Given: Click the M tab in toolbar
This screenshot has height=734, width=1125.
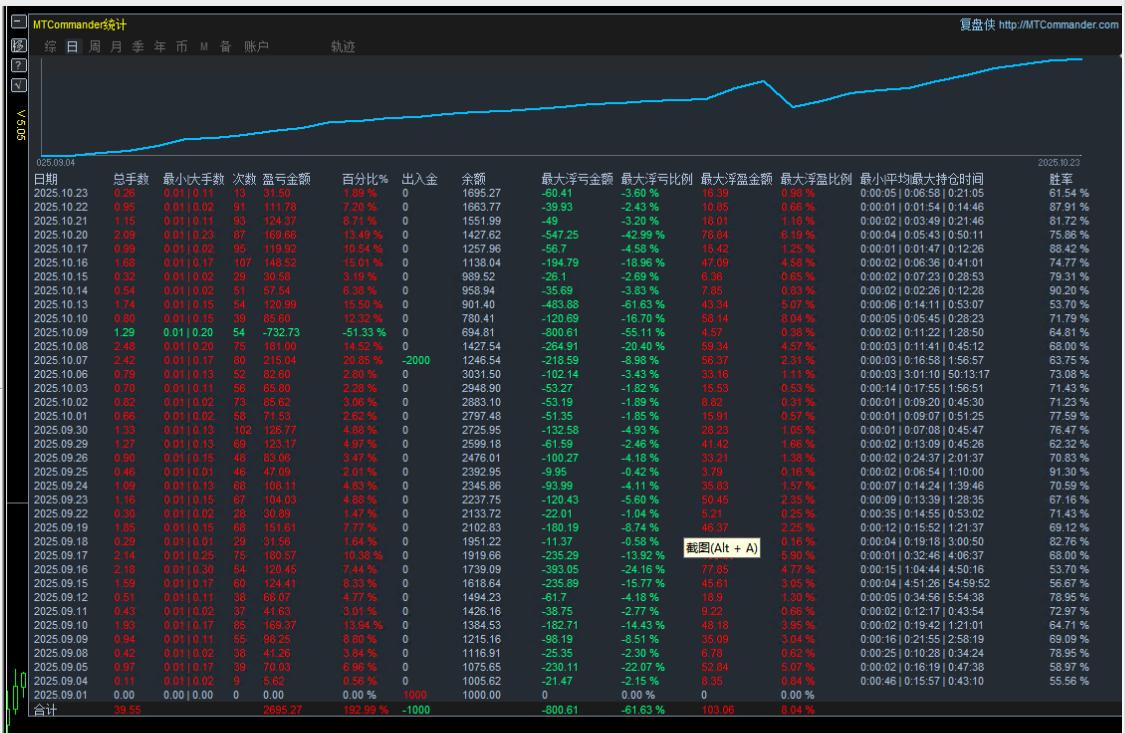Looking at the screenshot, I should (x=204, y=47).
